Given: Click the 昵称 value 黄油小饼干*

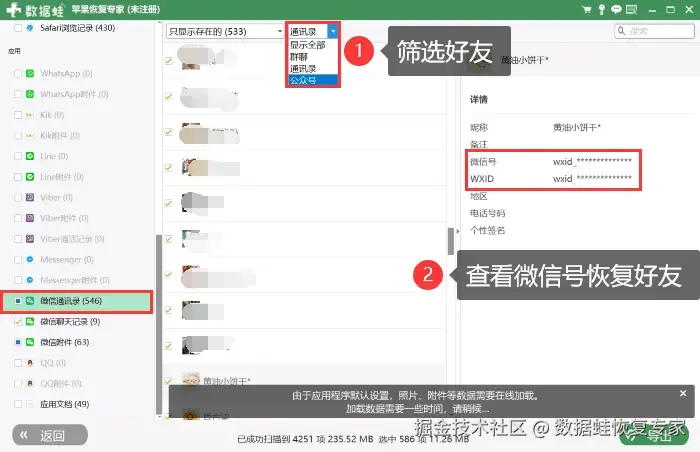Looking at the screenshot, I should 577,128.
